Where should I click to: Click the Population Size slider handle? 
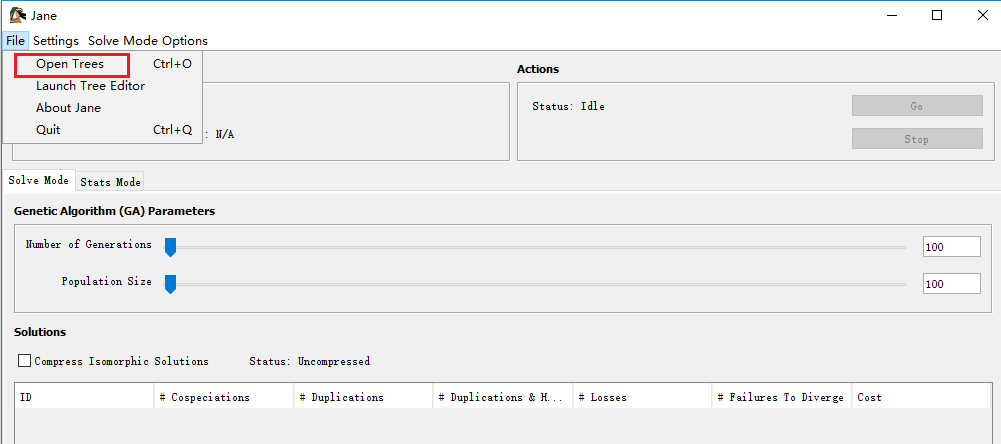coord(170,283)
